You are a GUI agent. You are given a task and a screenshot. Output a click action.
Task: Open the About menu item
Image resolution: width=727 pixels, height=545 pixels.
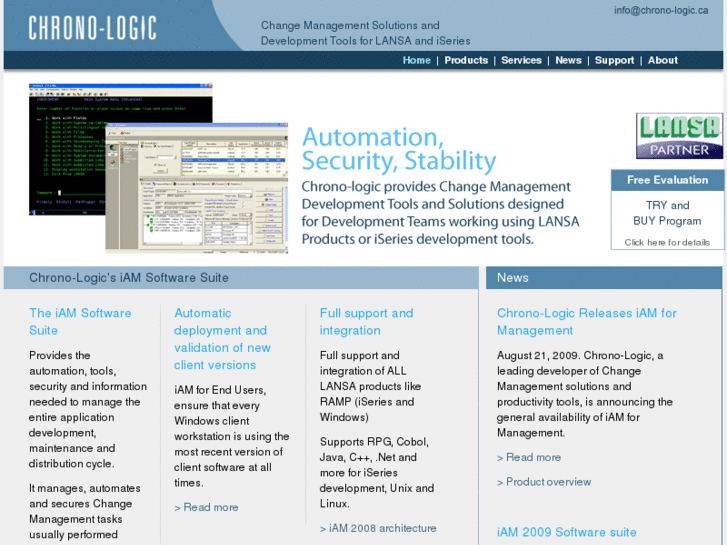663,60
